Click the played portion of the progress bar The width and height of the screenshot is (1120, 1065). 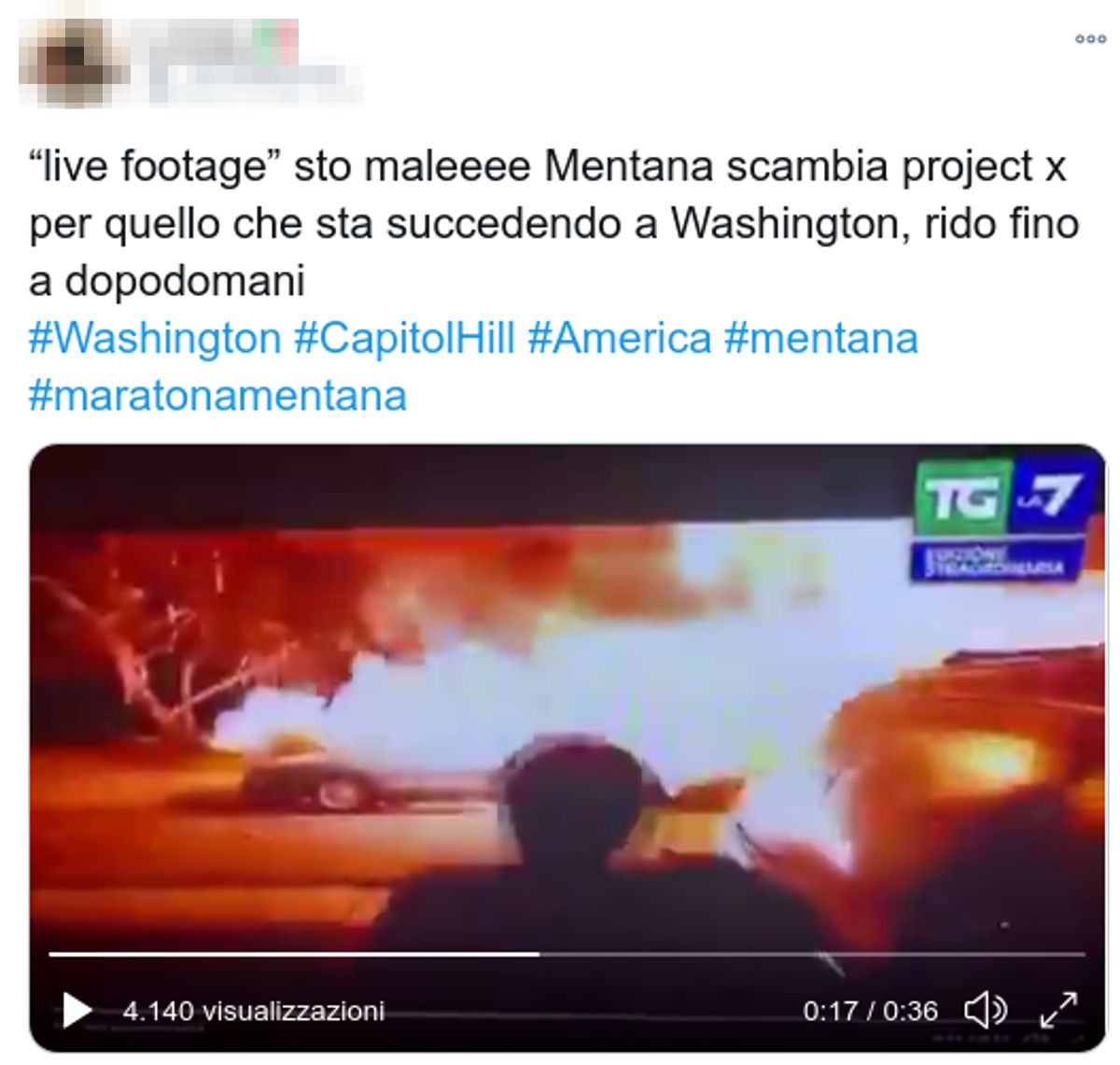294,954
